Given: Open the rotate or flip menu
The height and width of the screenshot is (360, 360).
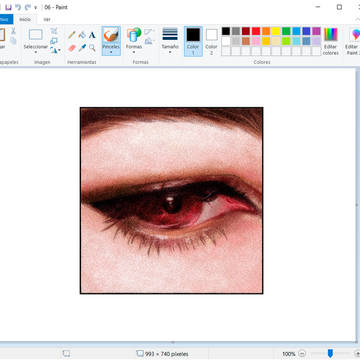Looking at the screenshot, I should pos(55,50).
